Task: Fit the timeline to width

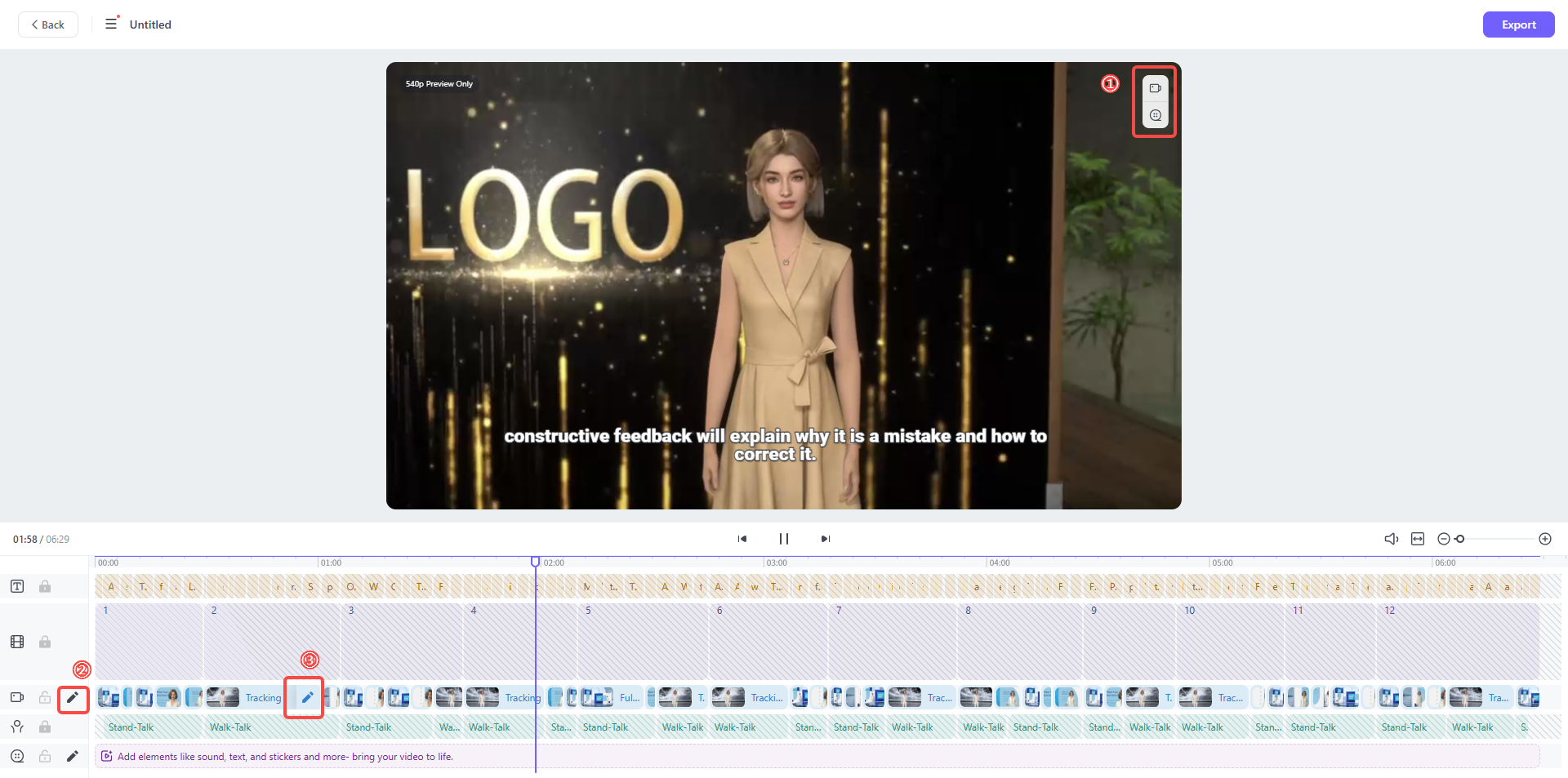Action: pyautogui.click(x=1418, y=539)
